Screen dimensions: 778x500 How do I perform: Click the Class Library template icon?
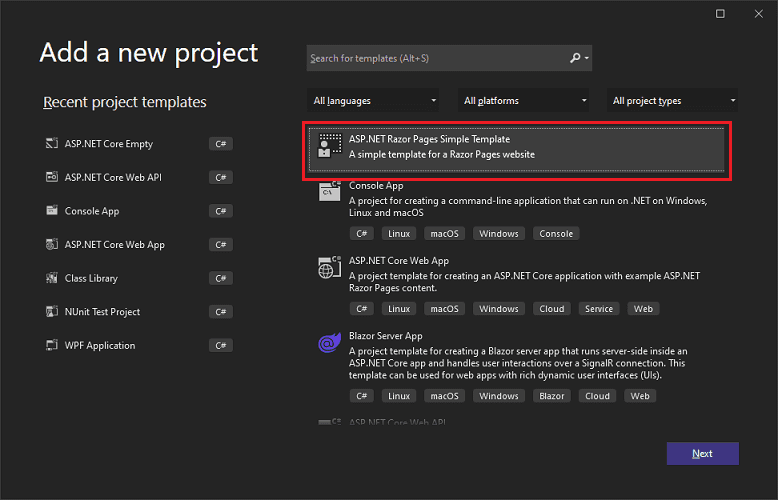click(52, 278)
